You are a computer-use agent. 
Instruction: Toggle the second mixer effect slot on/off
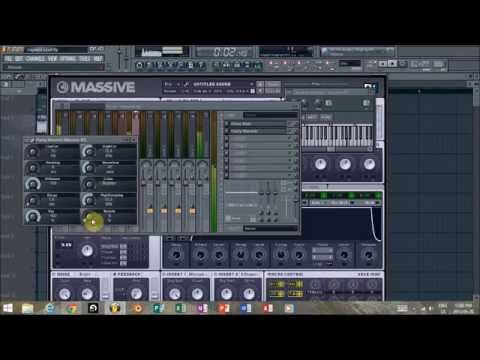[227, 131]
